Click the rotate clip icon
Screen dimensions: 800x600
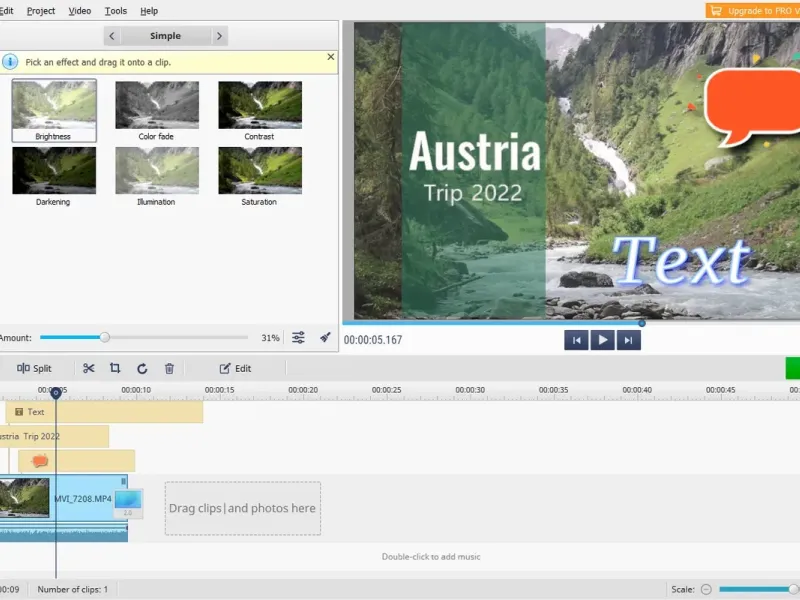pyautogui.click(x=142, y=368)
